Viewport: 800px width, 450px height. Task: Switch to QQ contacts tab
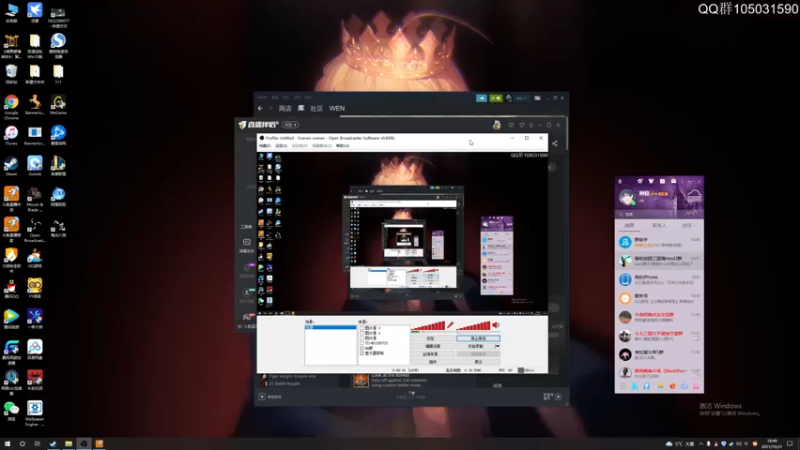[659, 225]
